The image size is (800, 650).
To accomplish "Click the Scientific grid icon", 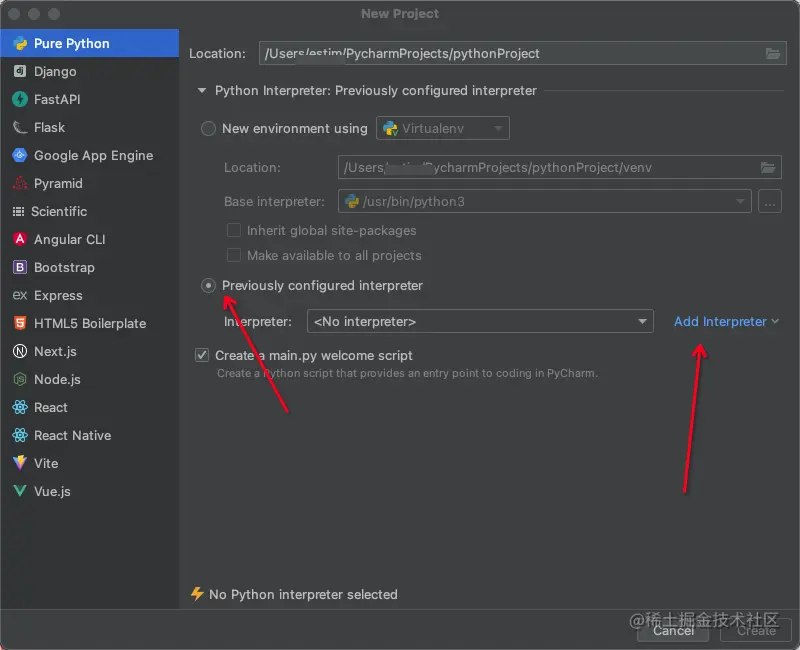I will coord(18,211).
